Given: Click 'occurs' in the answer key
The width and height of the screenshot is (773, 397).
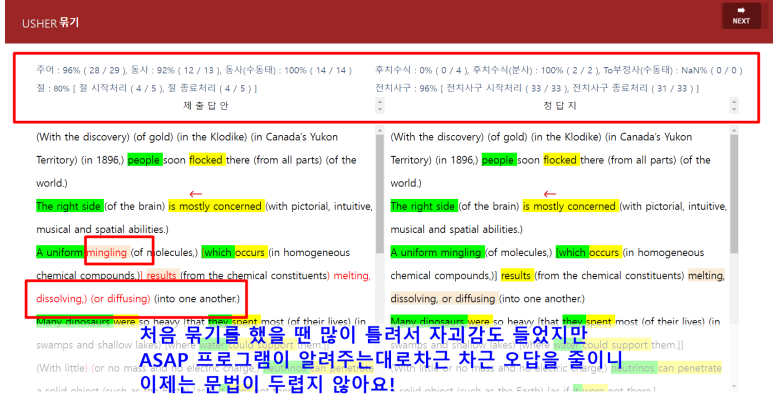Looking at the screenshot, I should coord(605,253).
